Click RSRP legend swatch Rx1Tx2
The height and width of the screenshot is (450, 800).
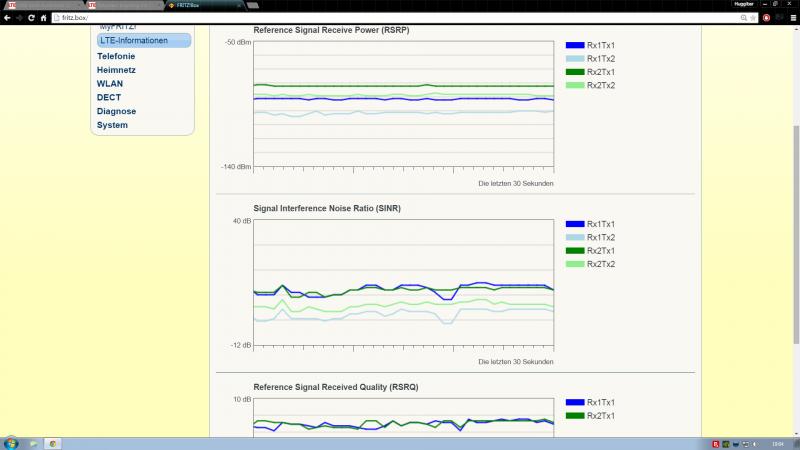coord(575,59)
